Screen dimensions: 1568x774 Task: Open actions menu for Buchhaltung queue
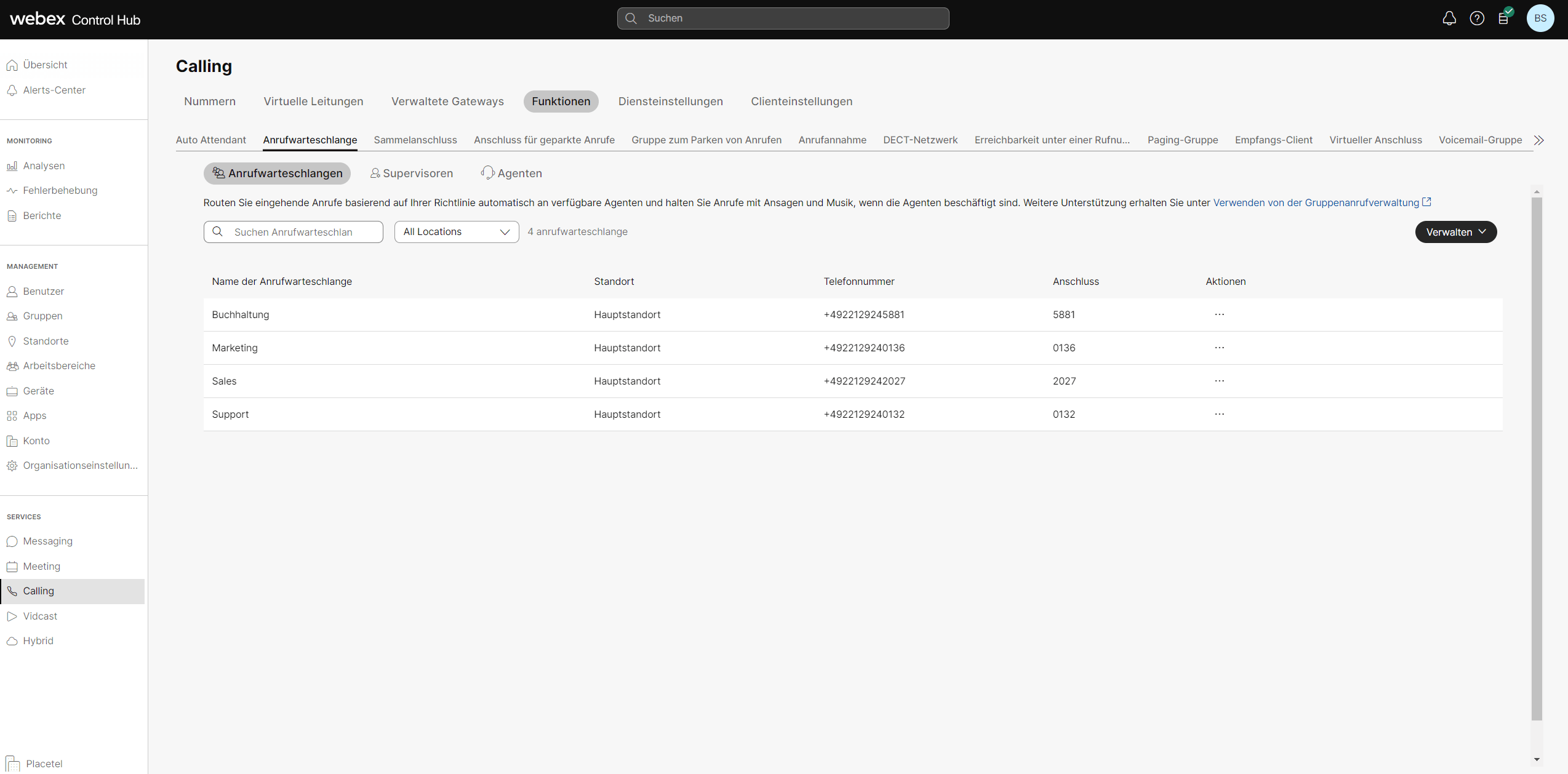coord(1219,314)
